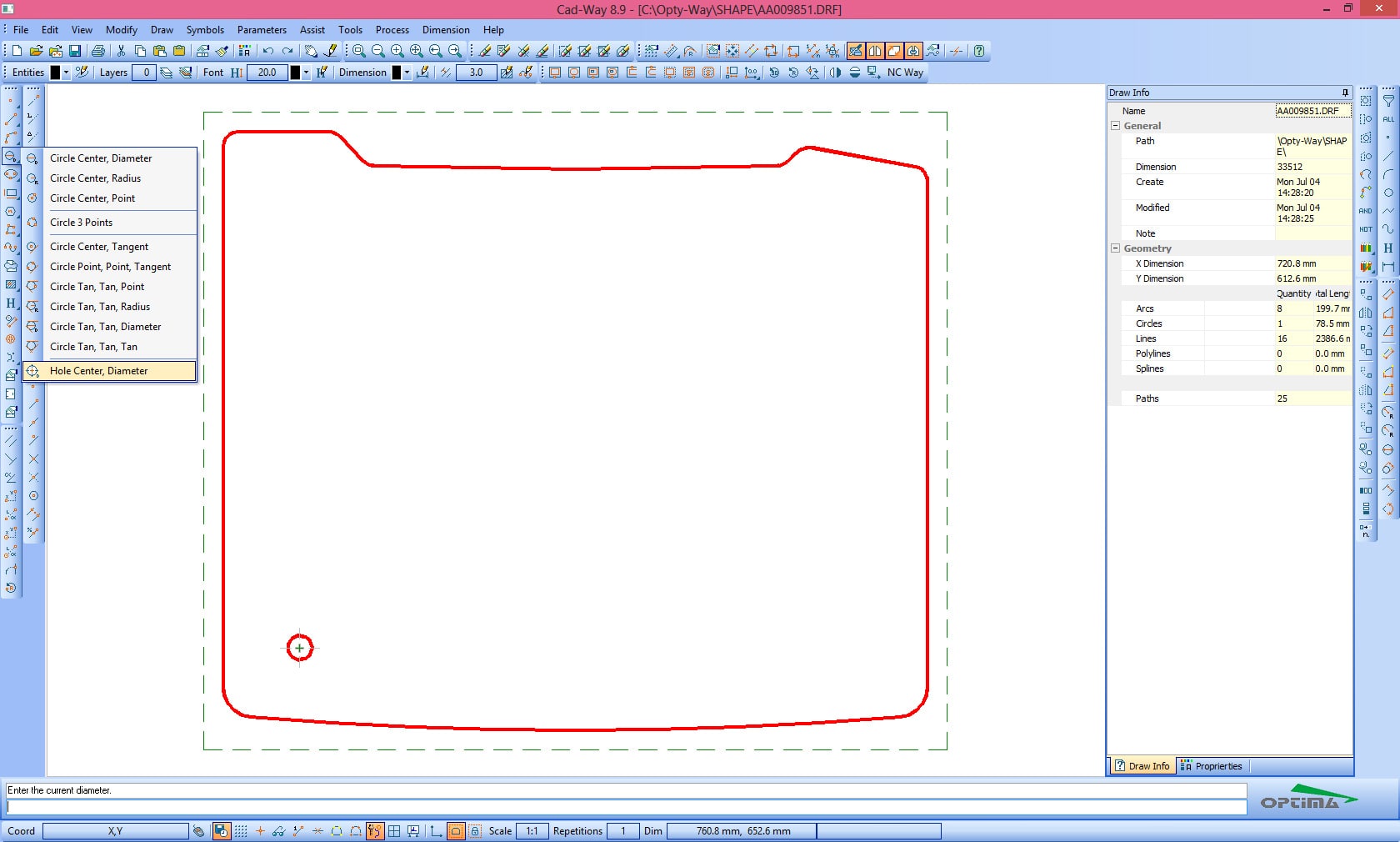Switch to the Proprierties tab
This screenshot has height=842, width=1400.
[1212, 766]
